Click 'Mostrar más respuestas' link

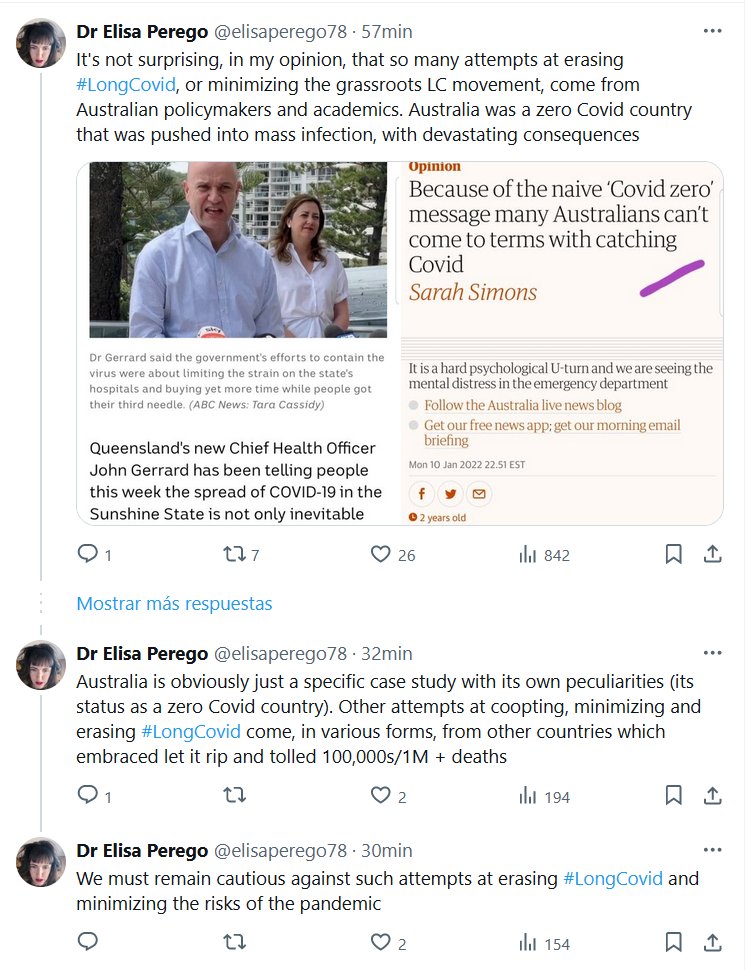[x=174, y=604]
